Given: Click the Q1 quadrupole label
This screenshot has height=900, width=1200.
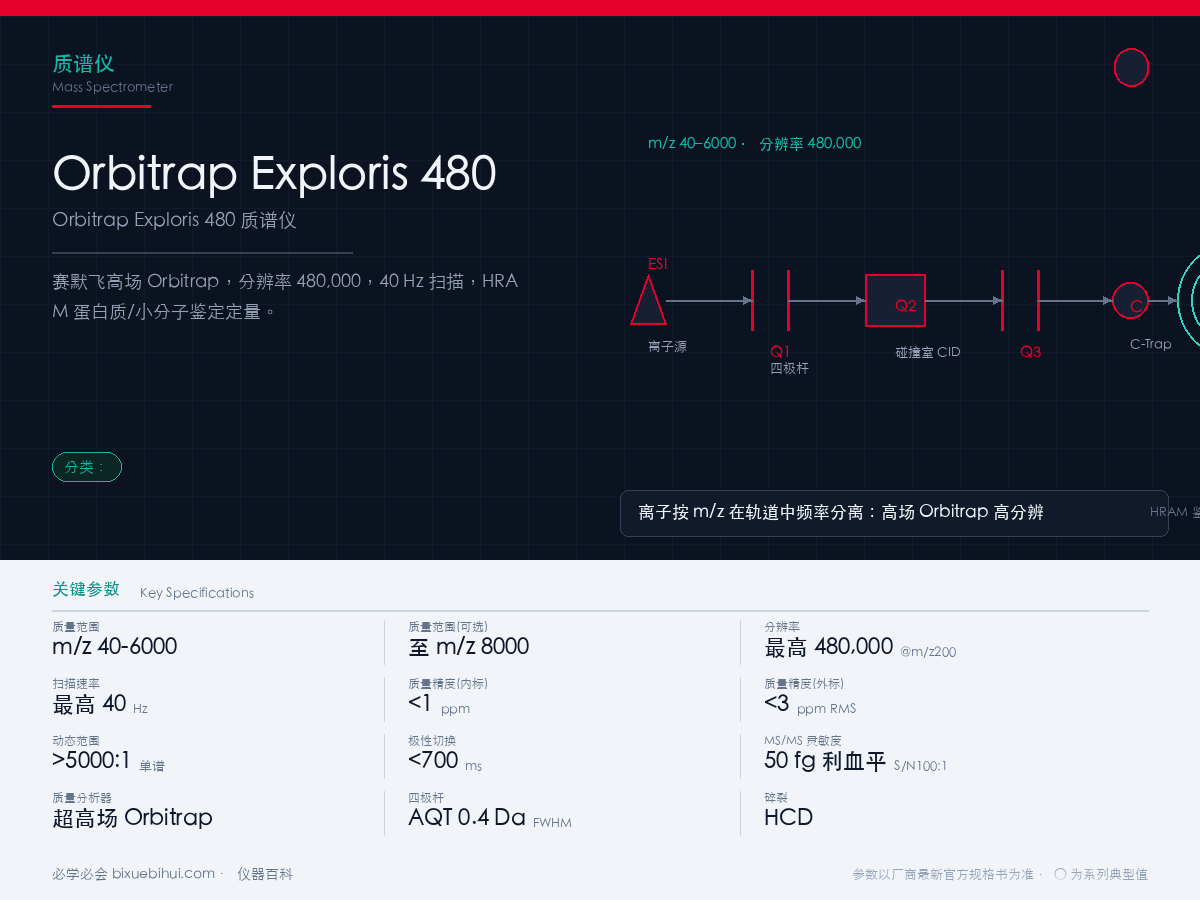Looking at the screenshot, I should pos(780,352).
